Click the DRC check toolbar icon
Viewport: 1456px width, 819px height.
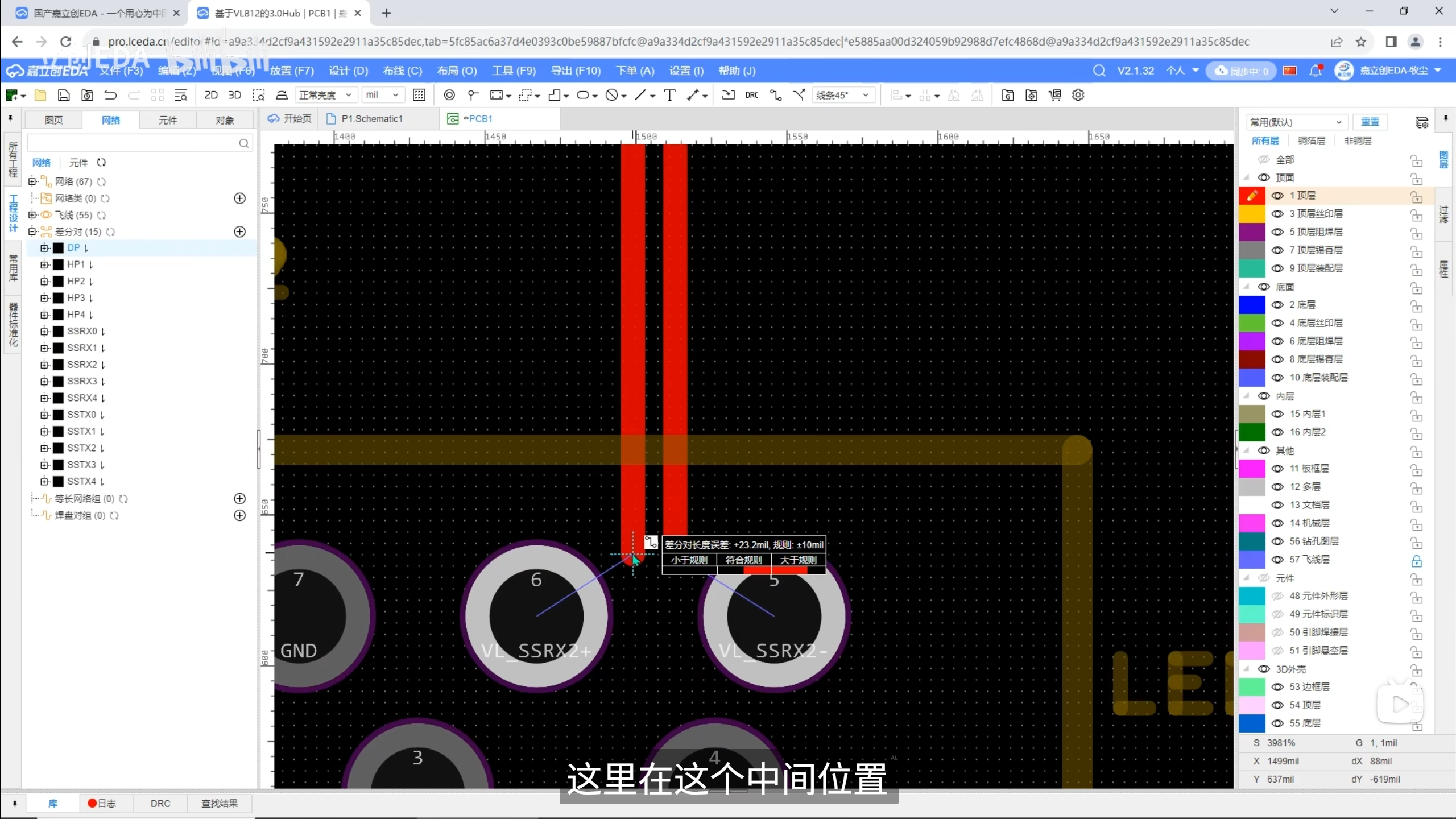coord(752,95)
